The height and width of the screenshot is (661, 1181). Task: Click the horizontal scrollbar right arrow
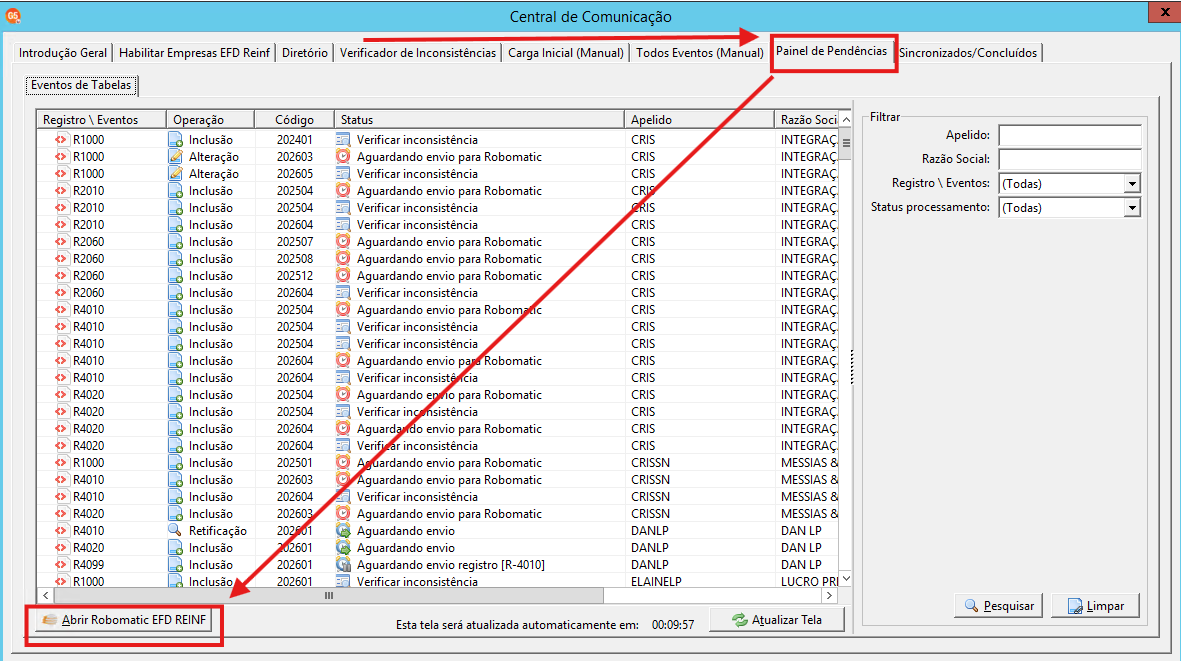(x=829, y=596)
